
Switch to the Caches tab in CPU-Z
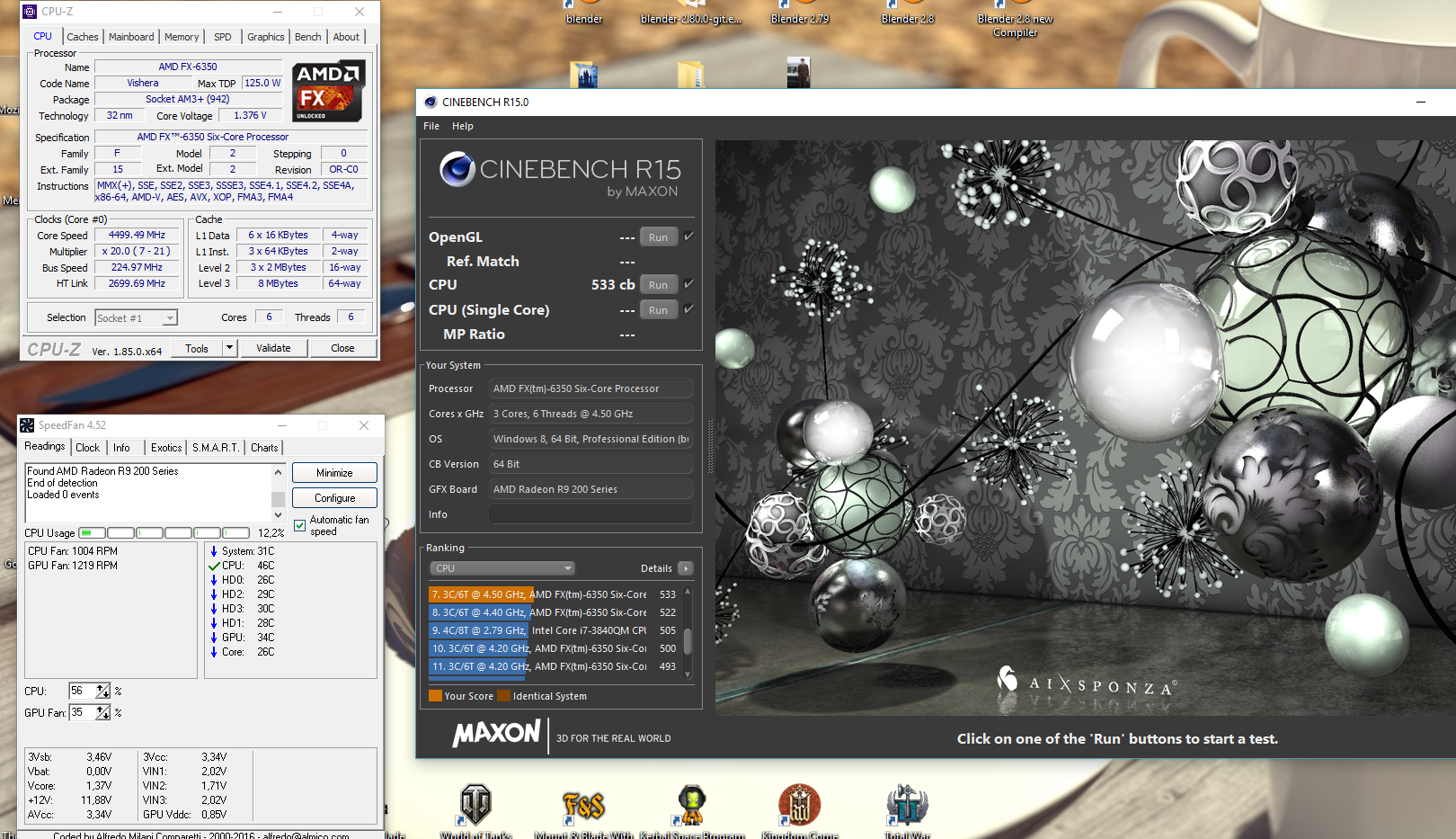point(83,37)
